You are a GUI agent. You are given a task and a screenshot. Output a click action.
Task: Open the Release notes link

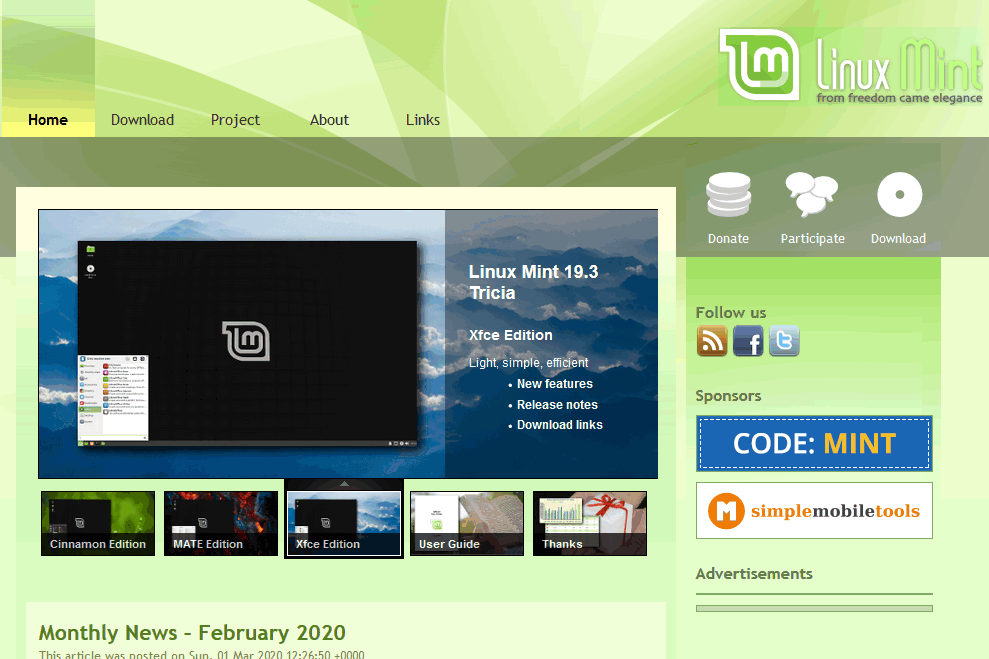point(558,404)
